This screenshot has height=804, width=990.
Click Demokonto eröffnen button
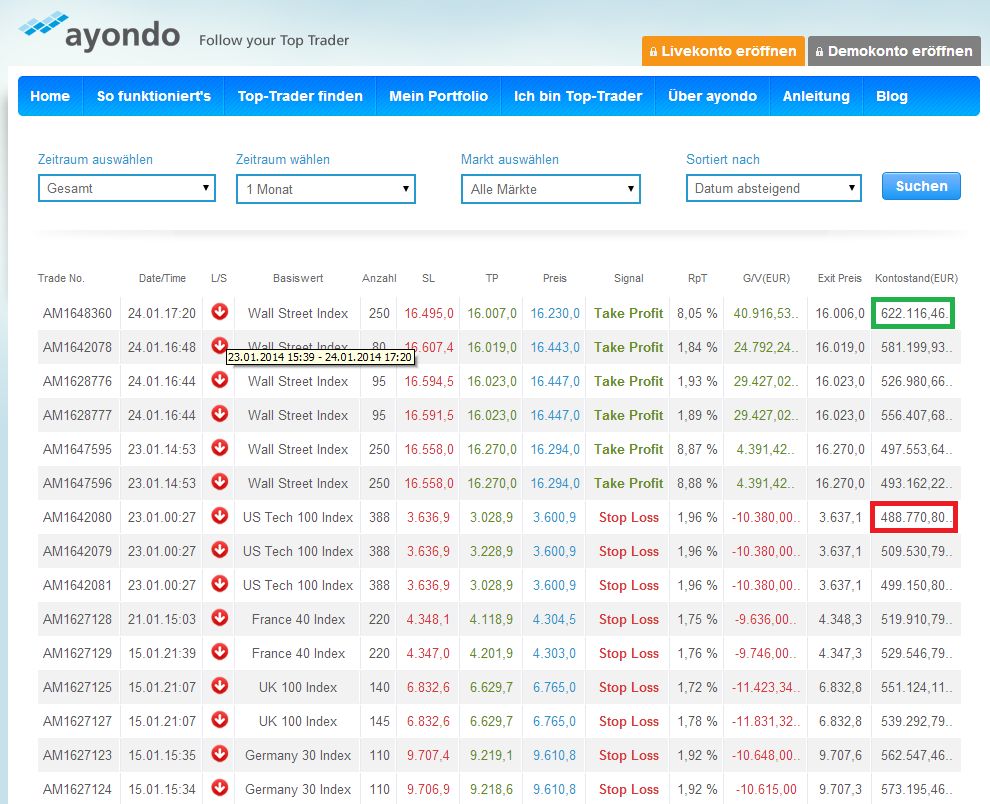click(894, 51)
